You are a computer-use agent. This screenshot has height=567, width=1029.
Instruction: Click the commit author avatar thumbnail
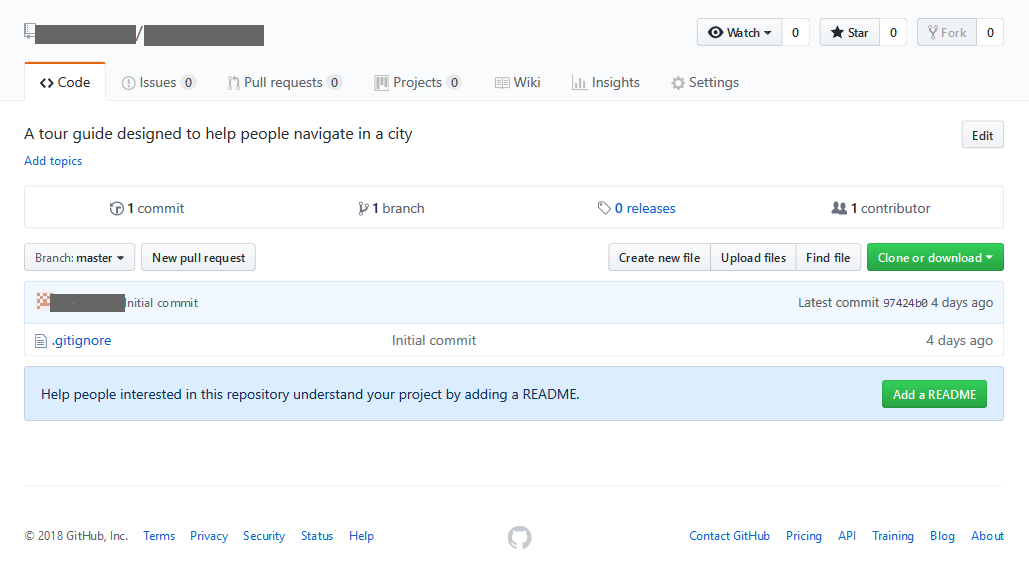[x=43, y=302]
